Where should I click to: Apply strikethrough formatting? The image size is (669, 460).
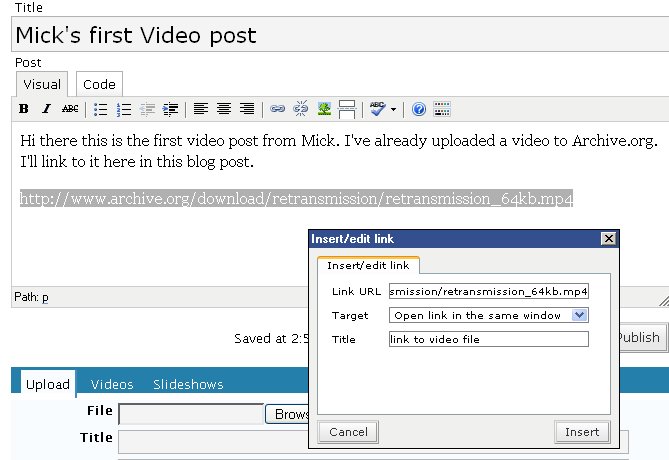pyautogui.click(x=70, y=109)
